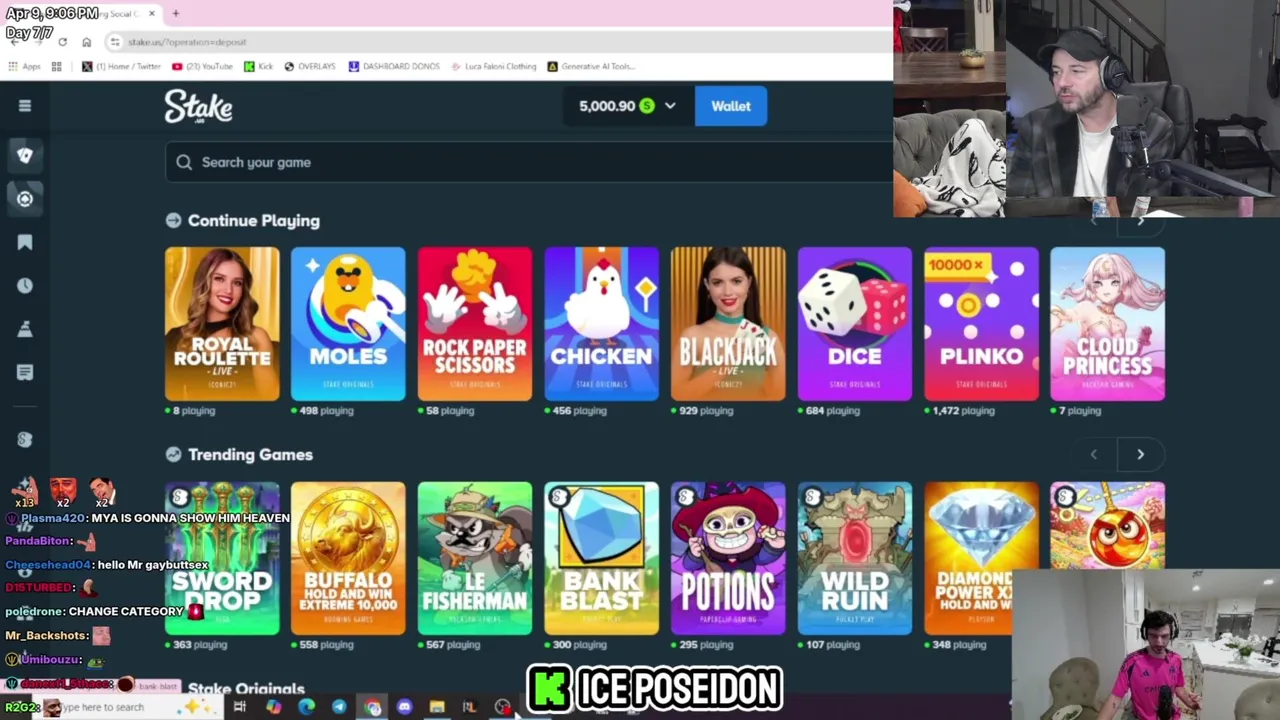This screenshot has height=720, width=1280.
Task: Open Task View in Windows taskbar
Action: coord(240,707)
